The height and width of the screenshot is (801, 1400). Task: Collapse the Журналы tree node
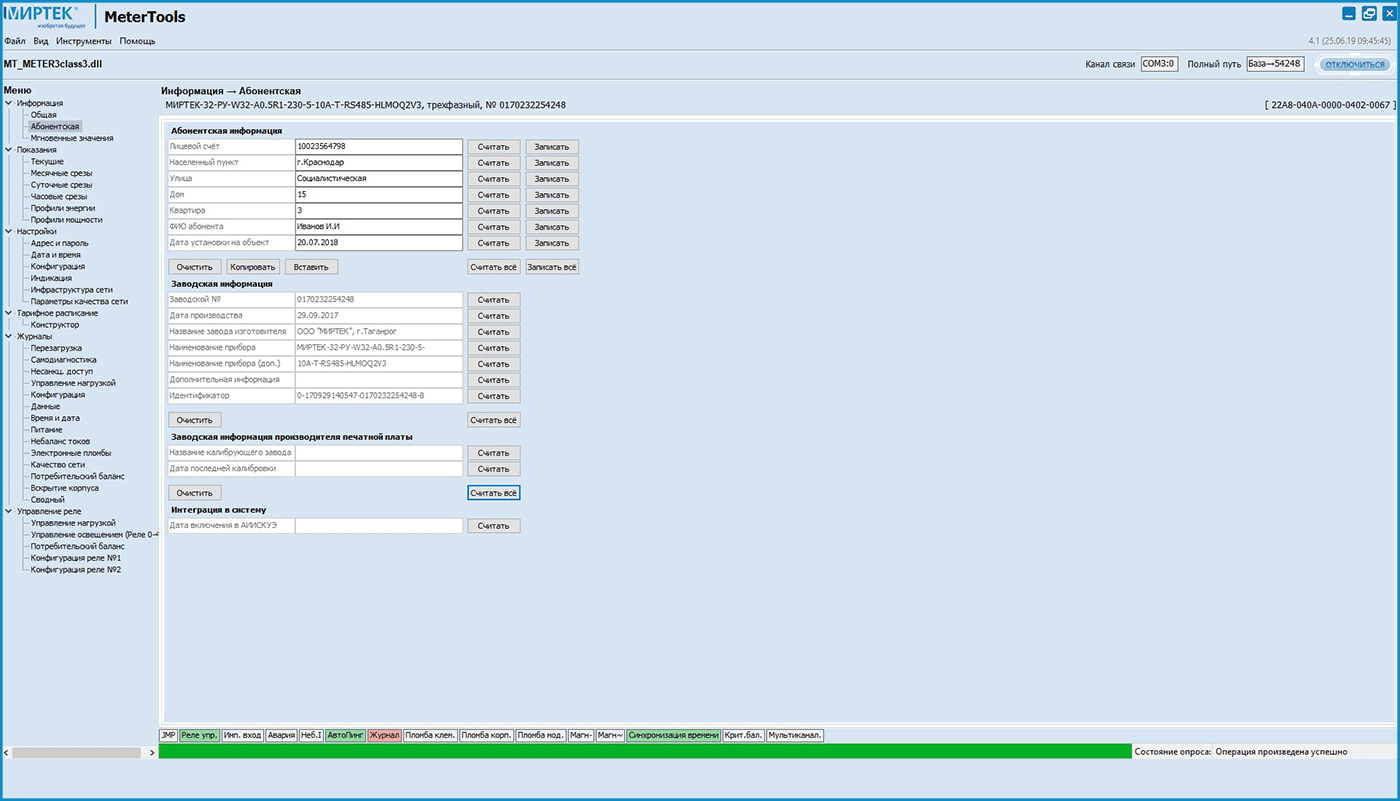9,337
